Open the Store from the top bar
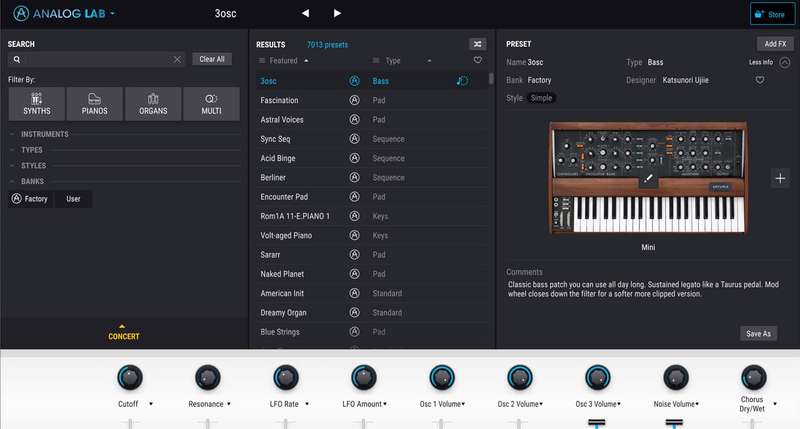 pyautogui.click(x=771, y=14)
